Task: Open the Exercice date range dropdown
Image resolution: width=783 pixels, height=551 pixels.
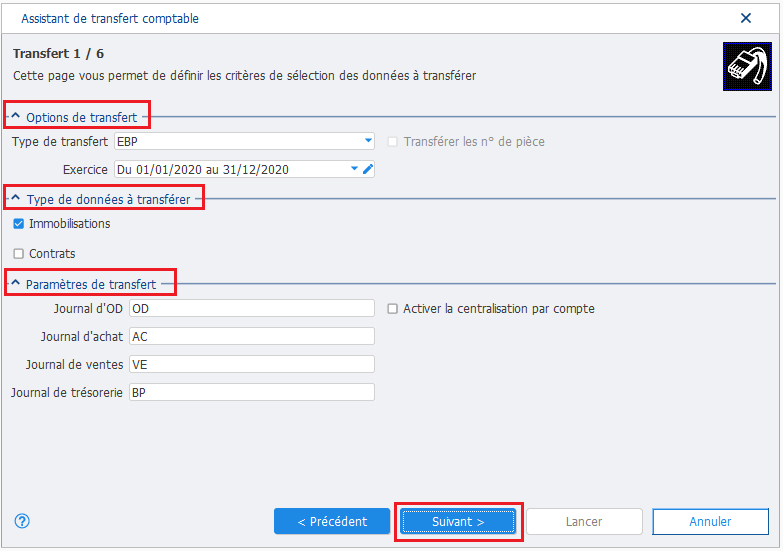Action: (354, 169)
